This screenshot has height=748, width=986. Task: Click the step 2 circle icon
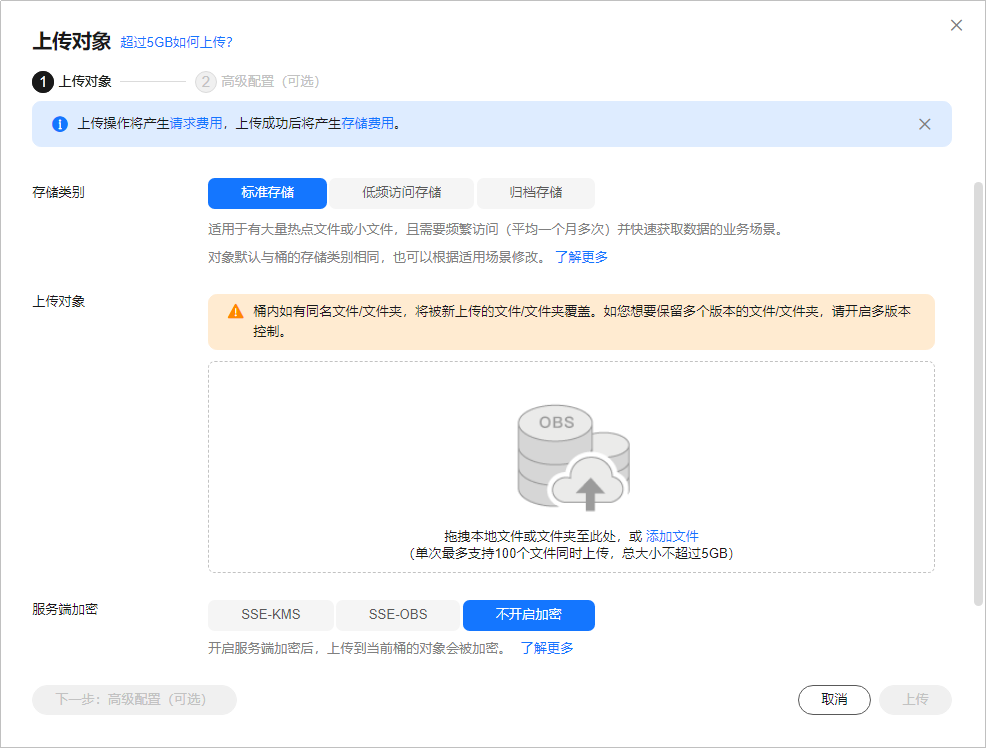206,82
